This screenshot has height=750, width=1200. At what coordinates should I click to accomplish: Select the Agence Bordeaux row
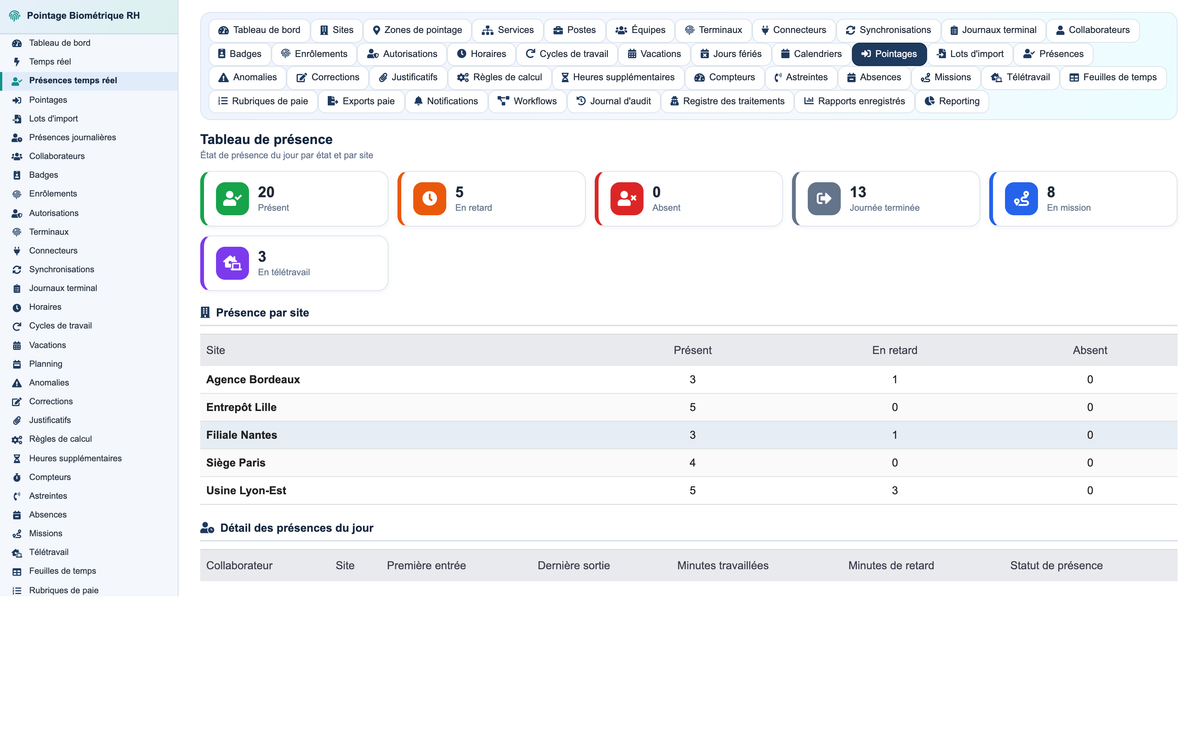click(688, 380)
